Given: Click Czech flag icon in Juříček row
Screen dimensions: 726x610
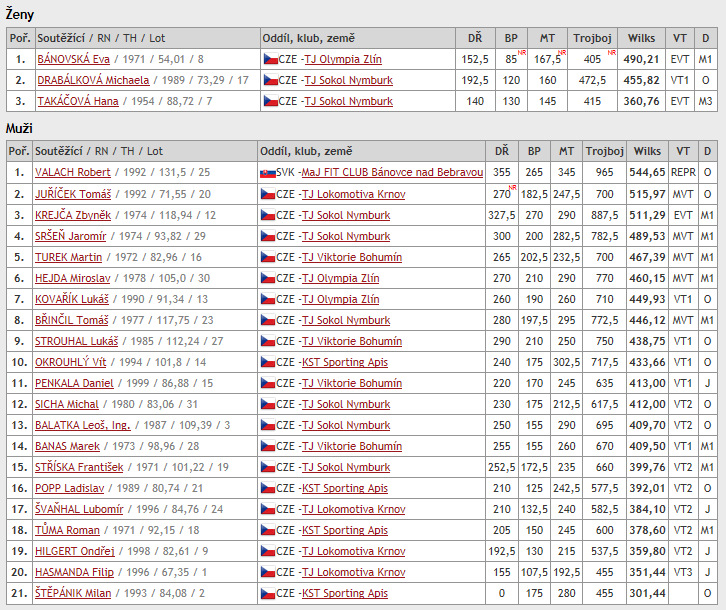Looking at the screenshot, I should pyautogui.click(x=268, y=194).
